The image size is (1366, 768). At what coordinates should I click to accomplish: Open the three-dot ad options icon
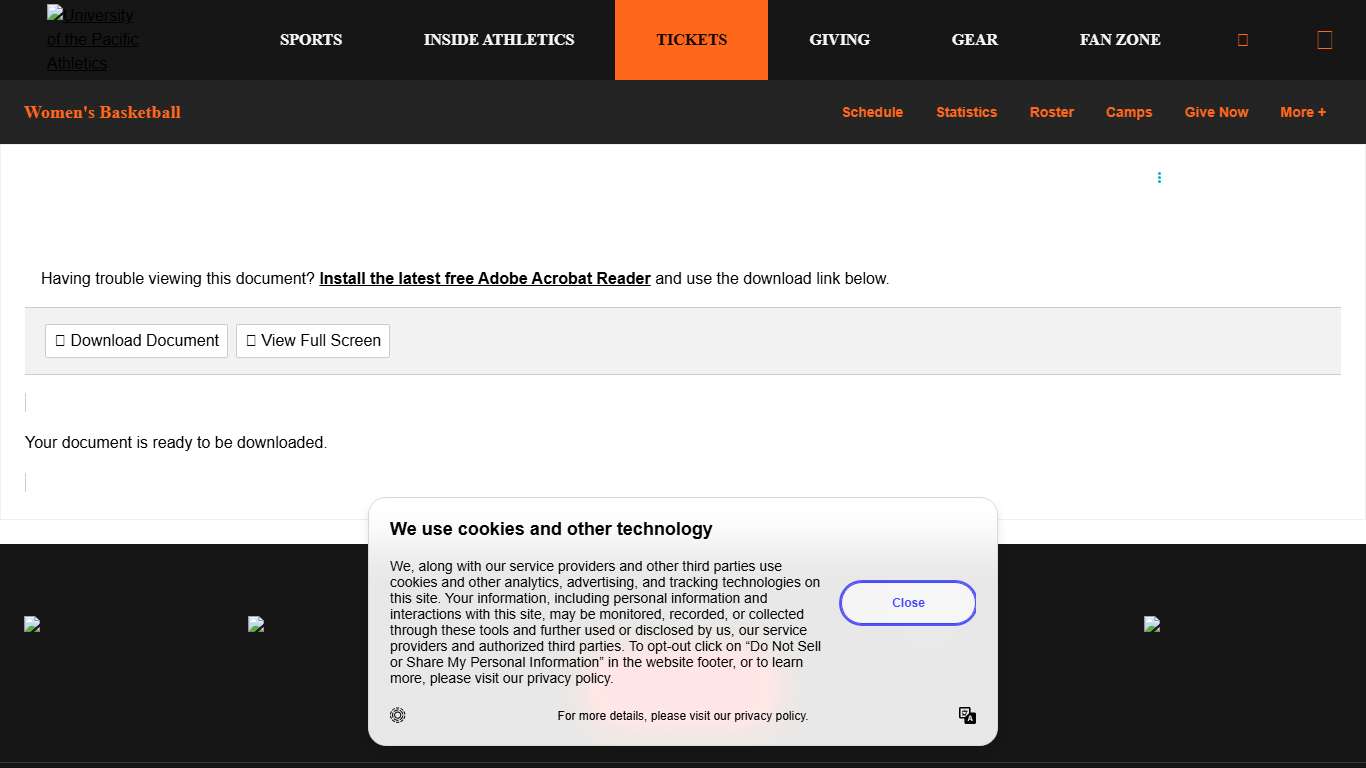pyautogui.click(x=1159, y=178)
